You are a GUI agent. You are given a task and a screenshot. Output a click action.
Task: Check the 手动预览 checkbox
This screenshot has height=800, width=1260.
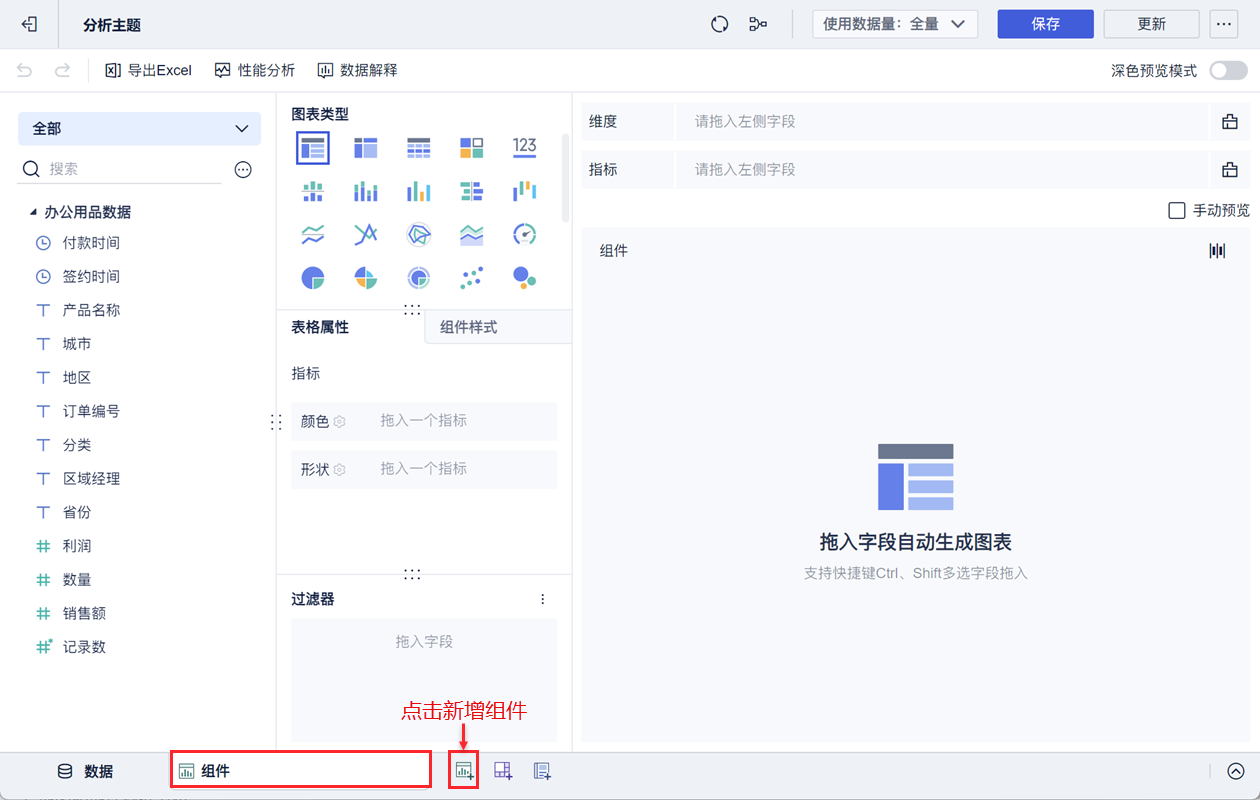tap(1177, 210)
